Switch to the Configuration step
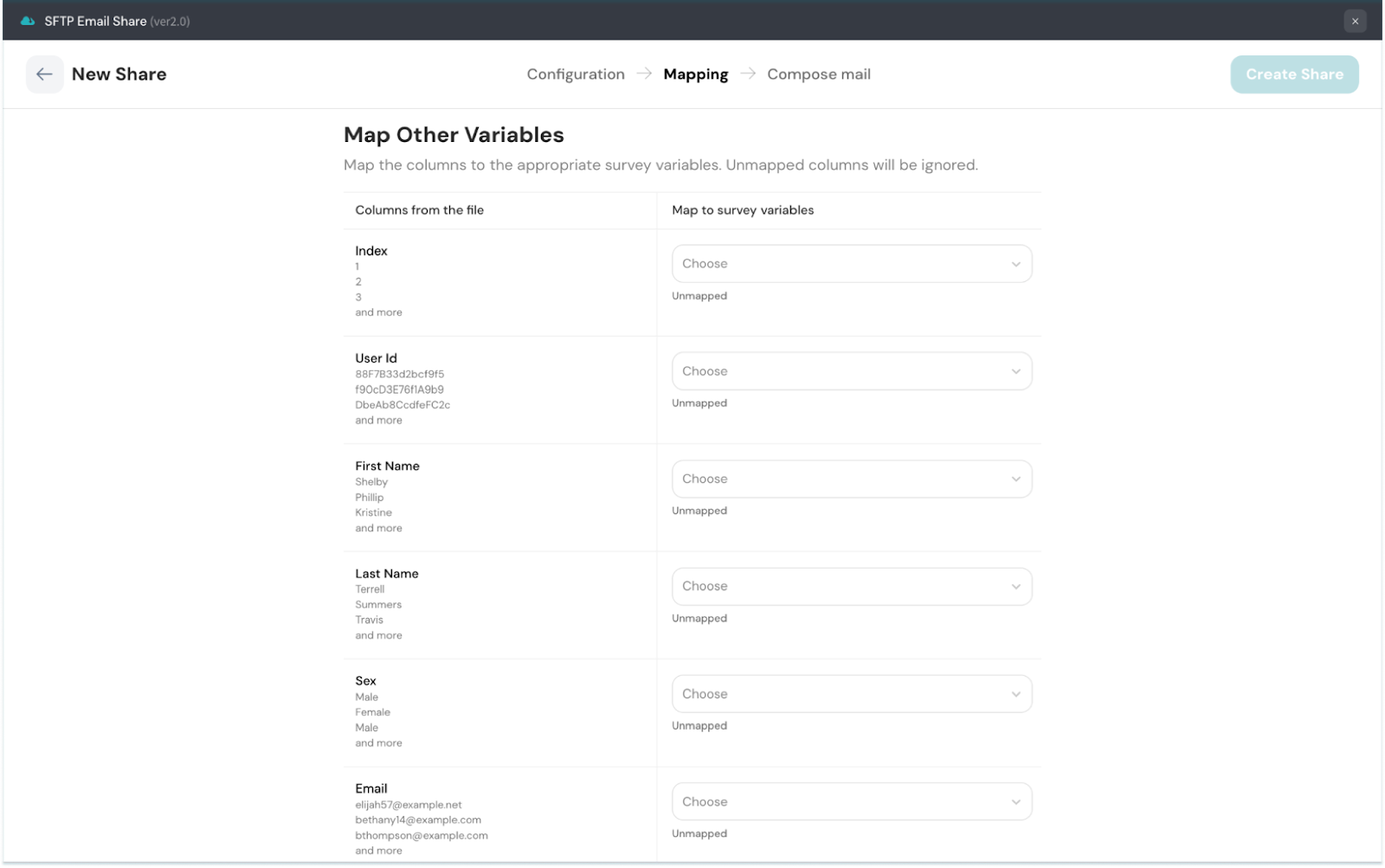 (x=576, y=74)
